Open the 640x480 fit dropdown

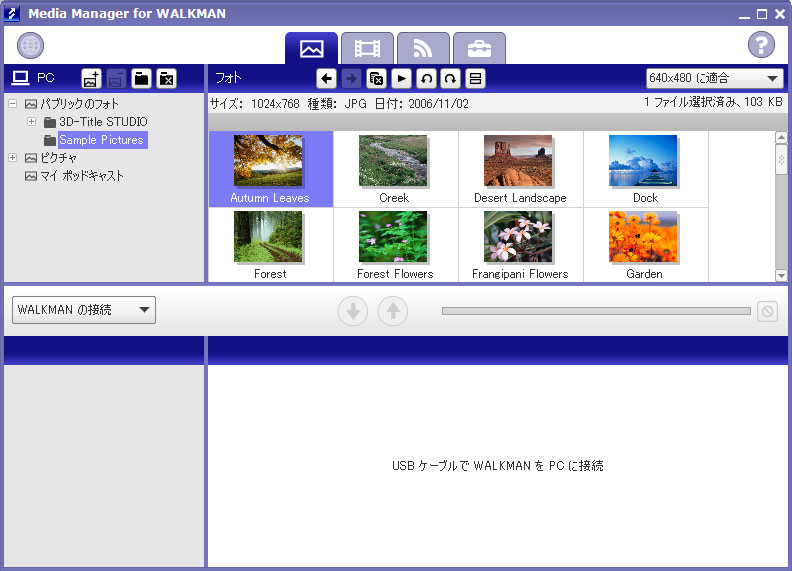click(x=715, y=78)
